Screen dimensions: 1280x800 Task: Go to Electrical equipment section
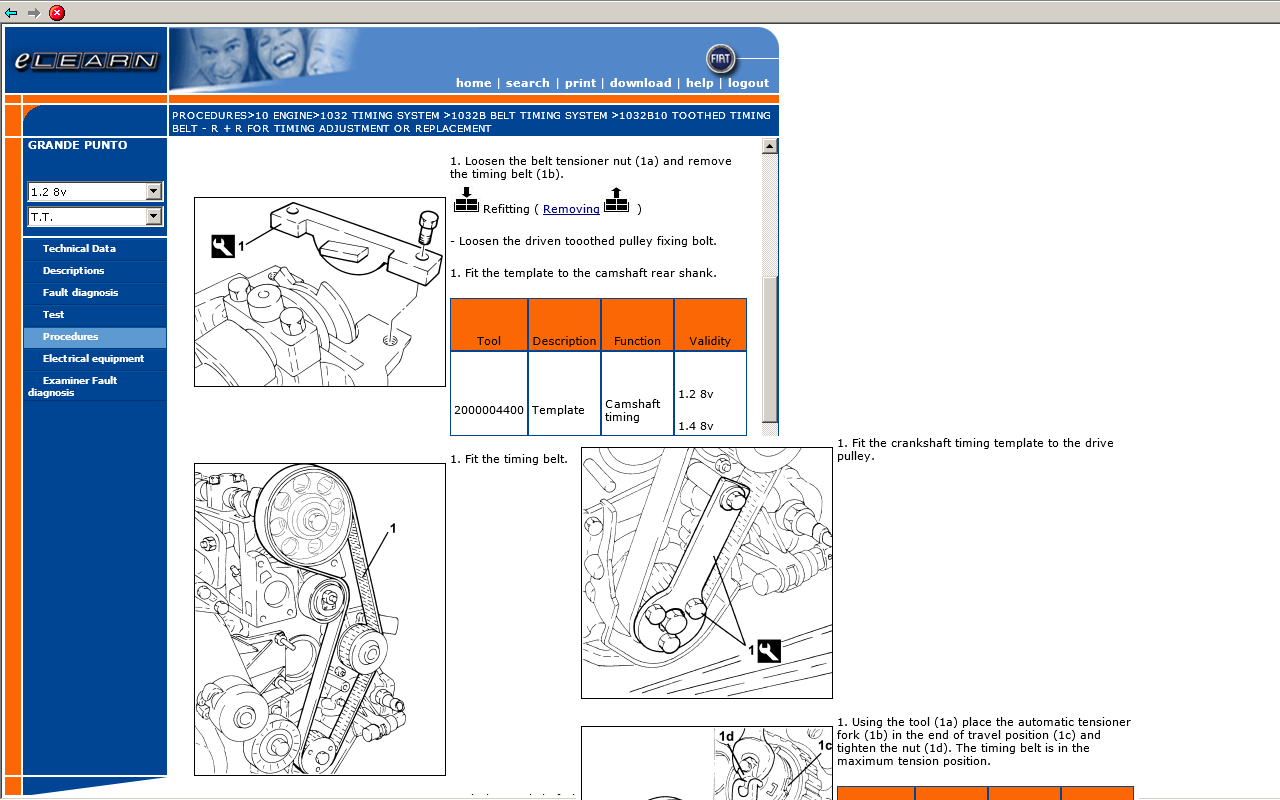(93, 359)
